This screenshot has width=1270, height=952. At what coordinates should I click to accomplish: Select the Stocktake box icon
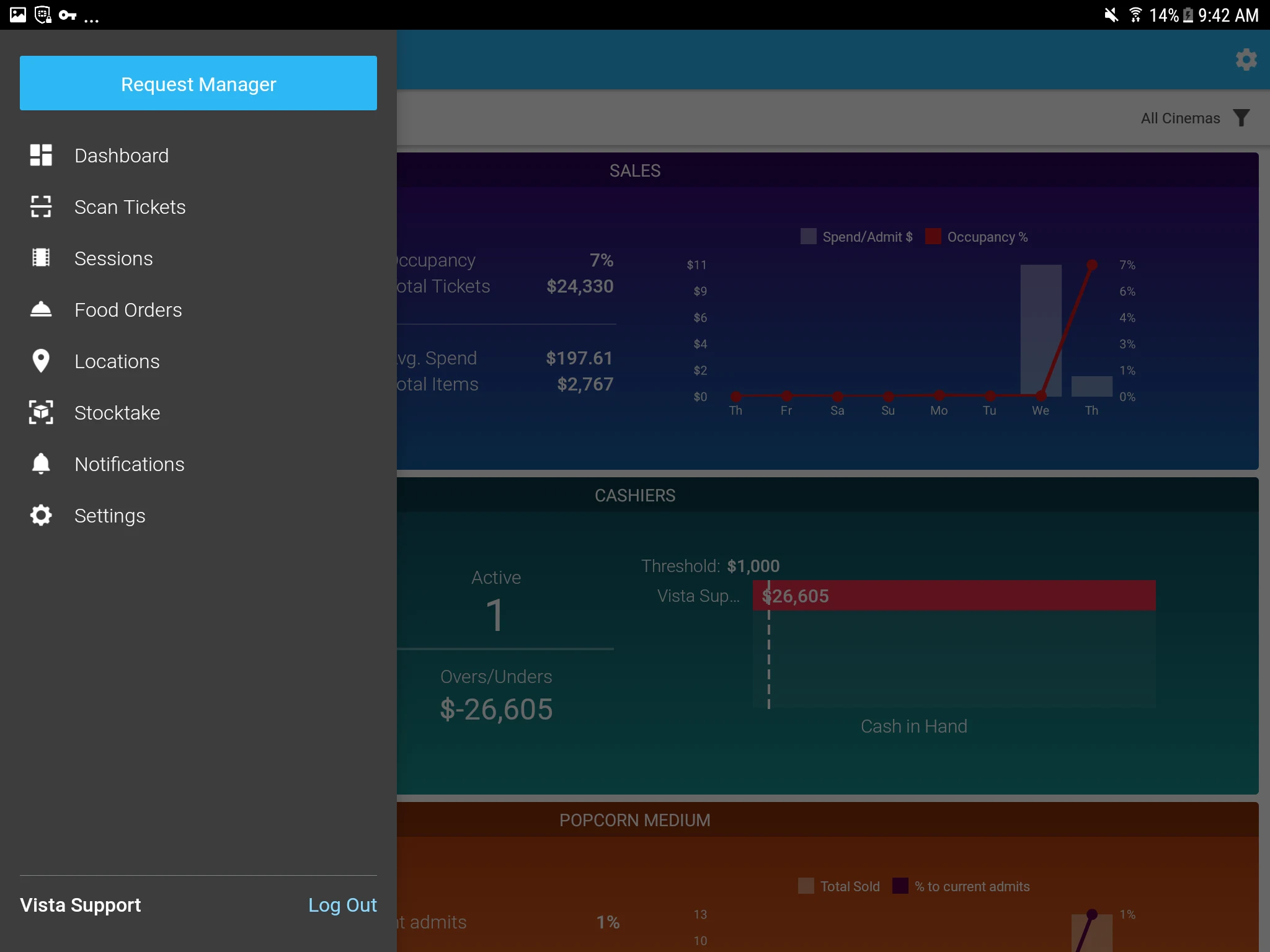(x=41, y=412)
